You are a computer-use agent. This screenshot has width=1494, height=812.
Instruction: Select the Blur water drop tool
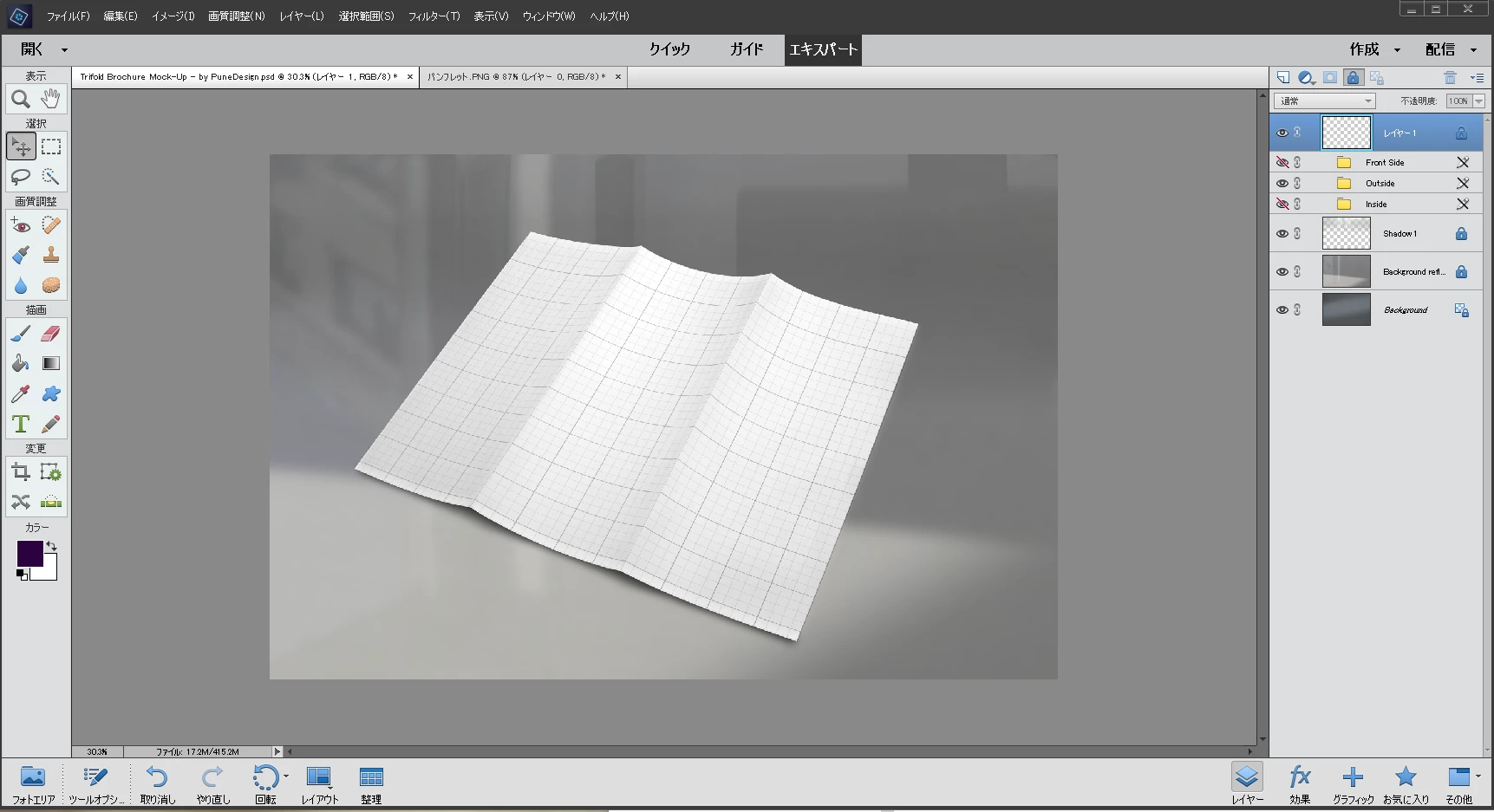point(21,285)
